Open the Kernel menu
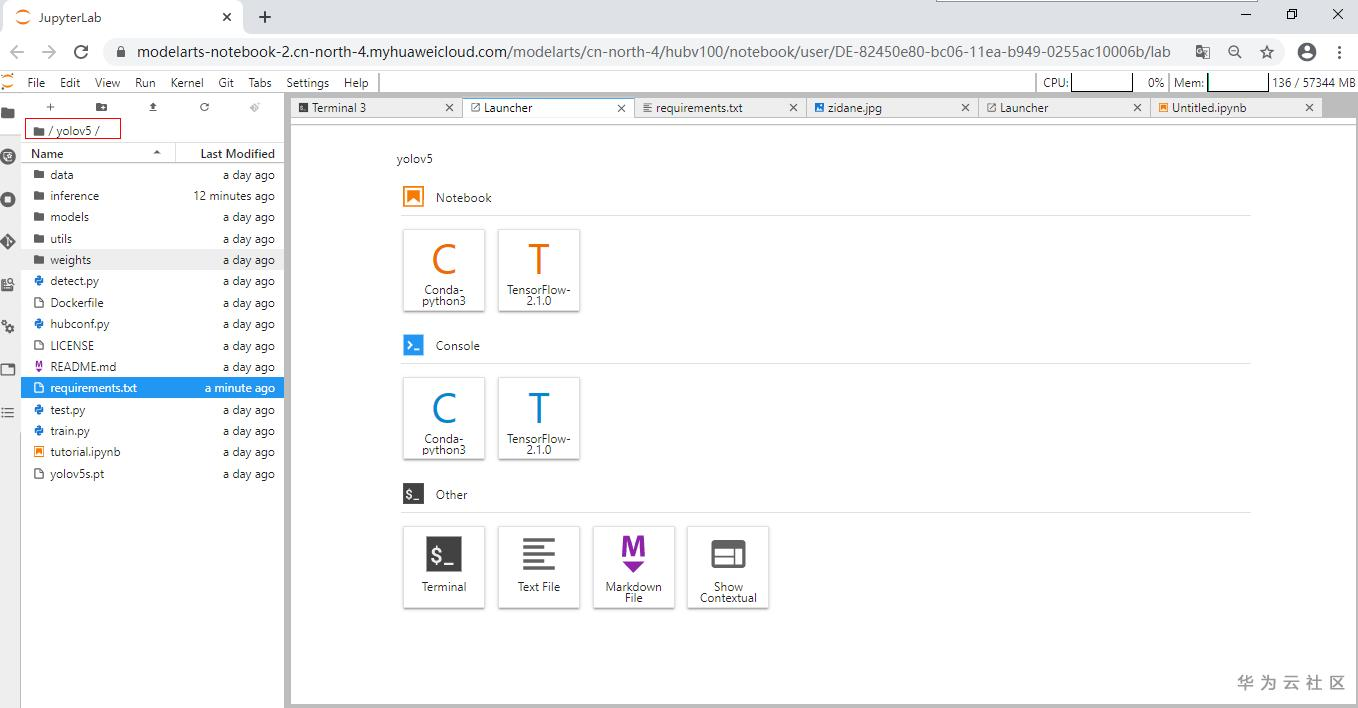 (x=187, y=83)
